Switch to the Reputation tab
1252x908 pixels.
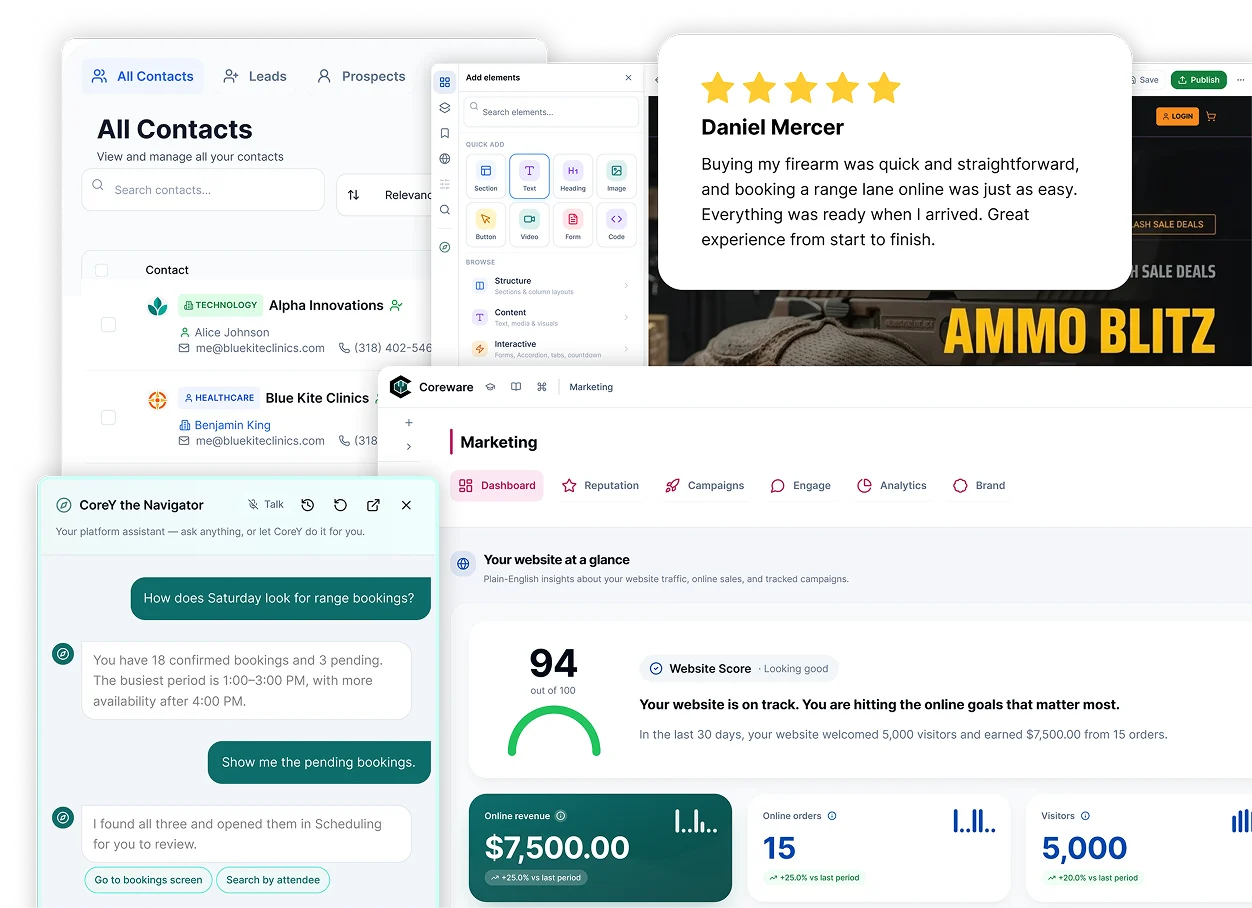(600, 485)
